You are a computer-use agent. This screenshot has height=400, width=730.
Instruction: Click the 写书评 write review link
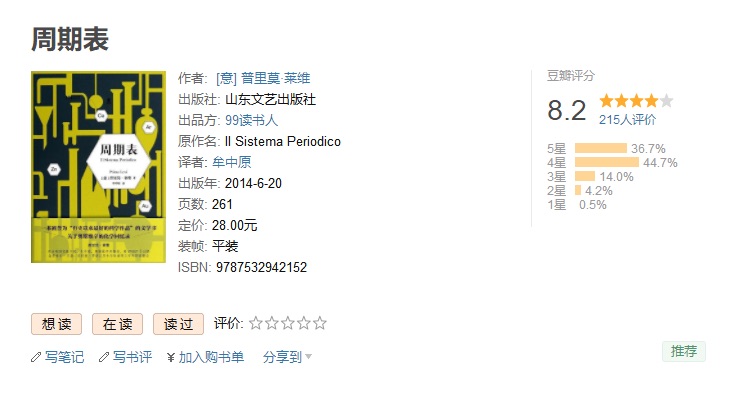point(132,358)
